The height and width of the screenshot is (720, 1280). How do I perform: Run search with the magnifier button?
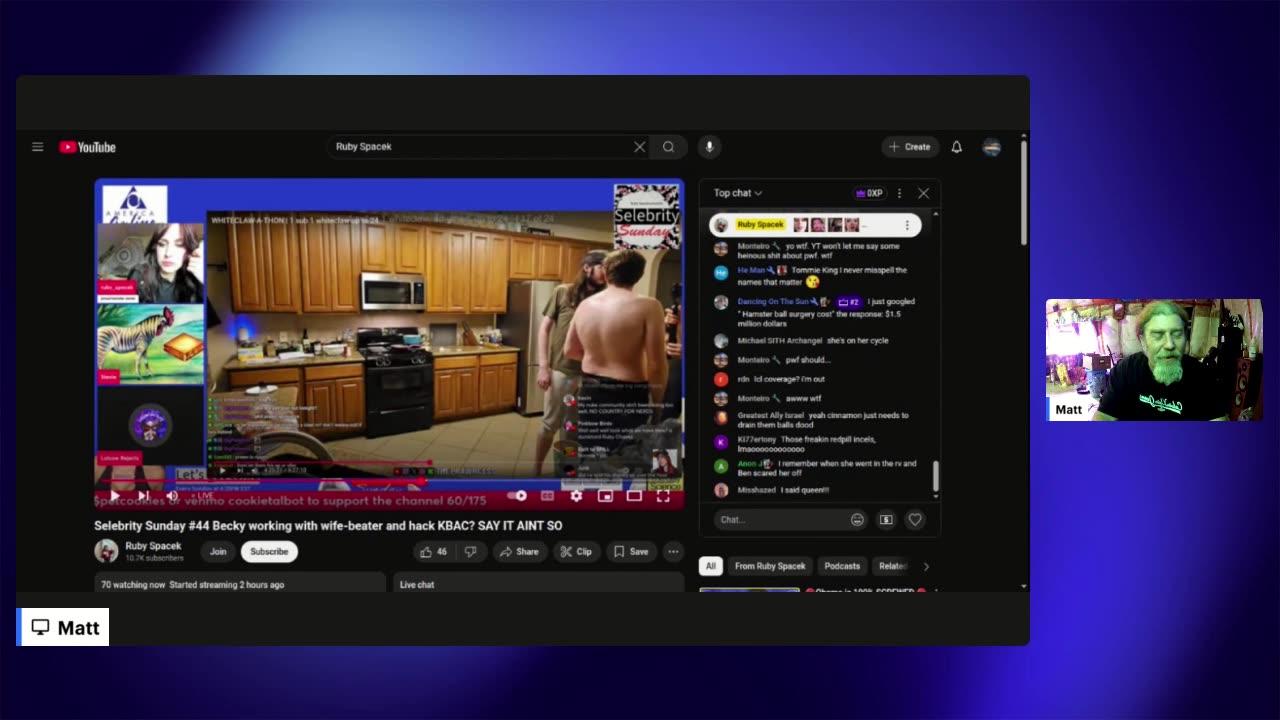(x=669, y=147)
